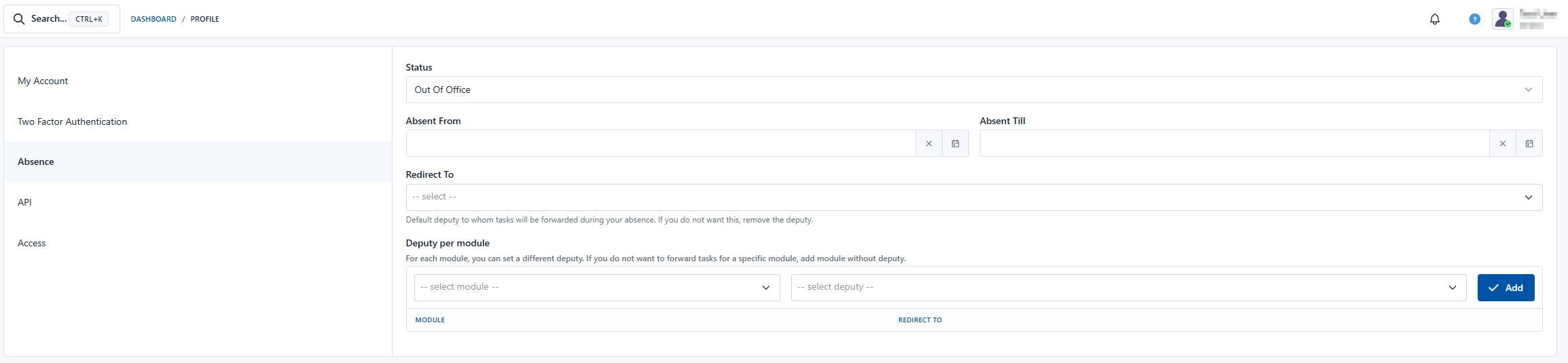The width and height of the screenshot is (1568, 363).
Task: Click the Profile breadcrumb
Action: click(204, 19)
